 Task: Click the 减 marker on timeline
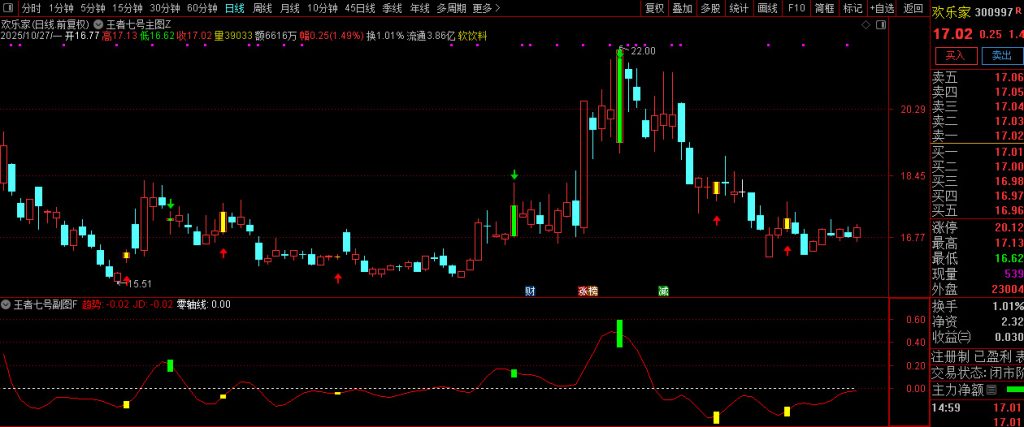tap(663, 291)
